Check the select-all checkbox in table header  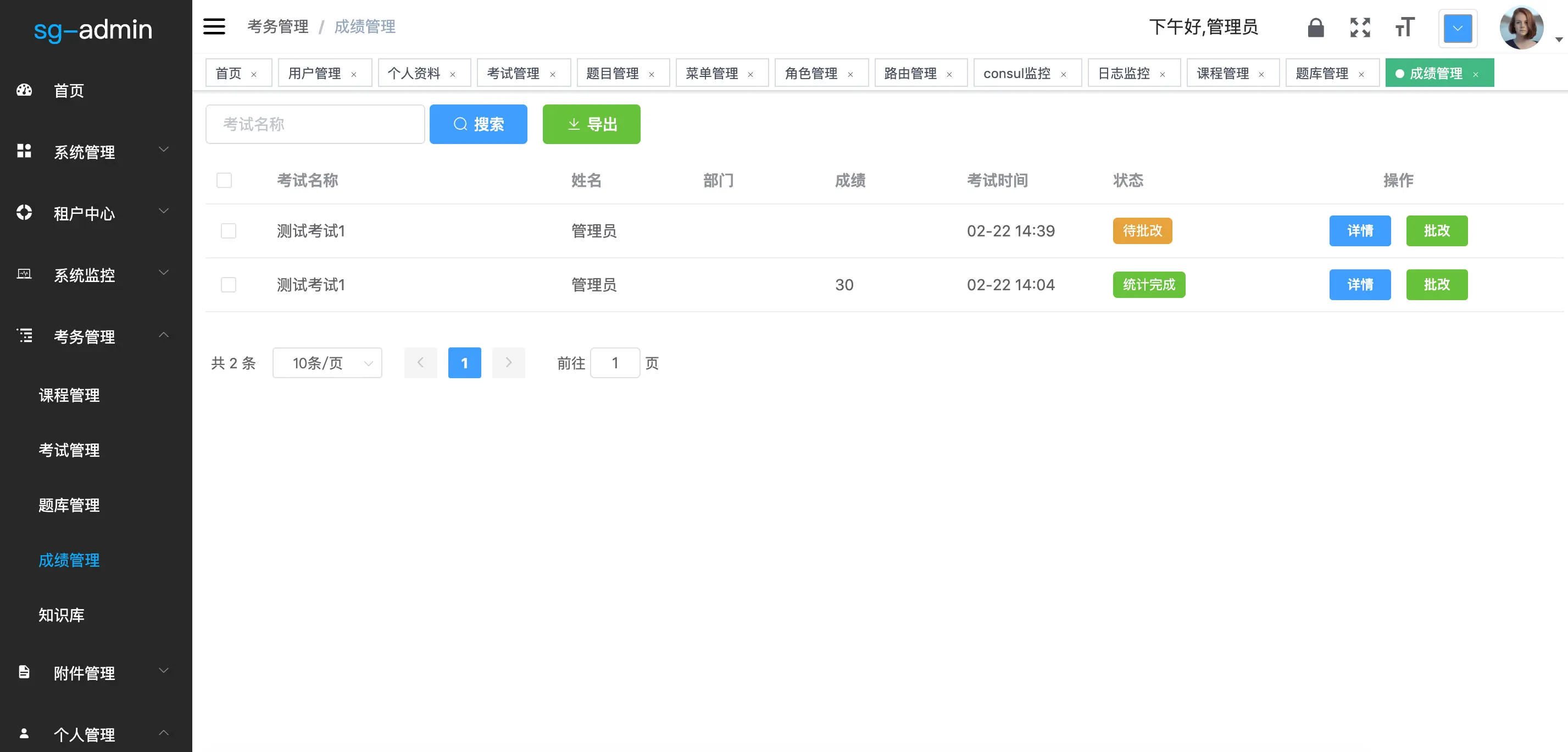click(x=224, y=180)
